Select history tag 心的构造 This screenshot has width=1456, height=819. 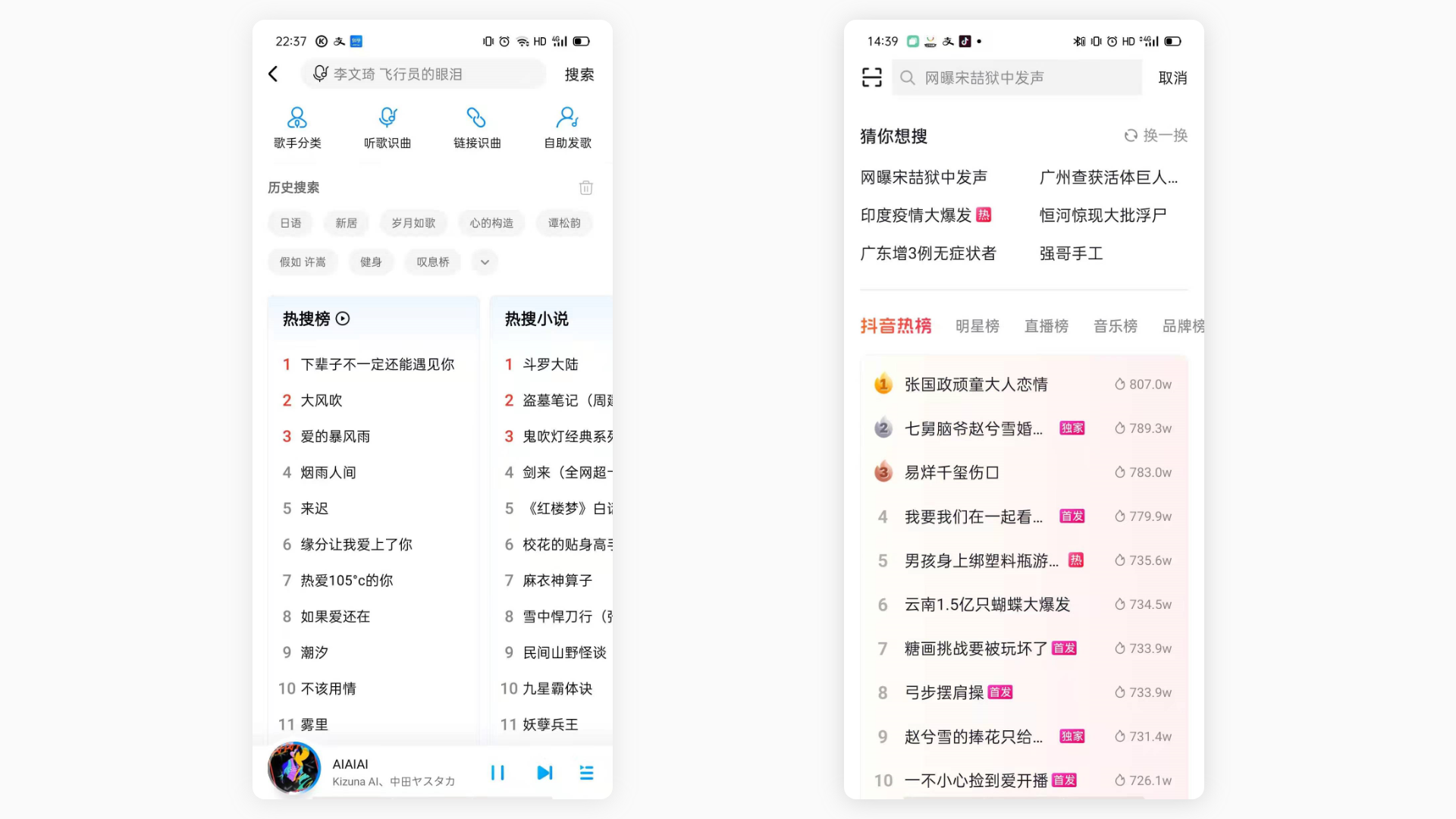coord(491,223)
